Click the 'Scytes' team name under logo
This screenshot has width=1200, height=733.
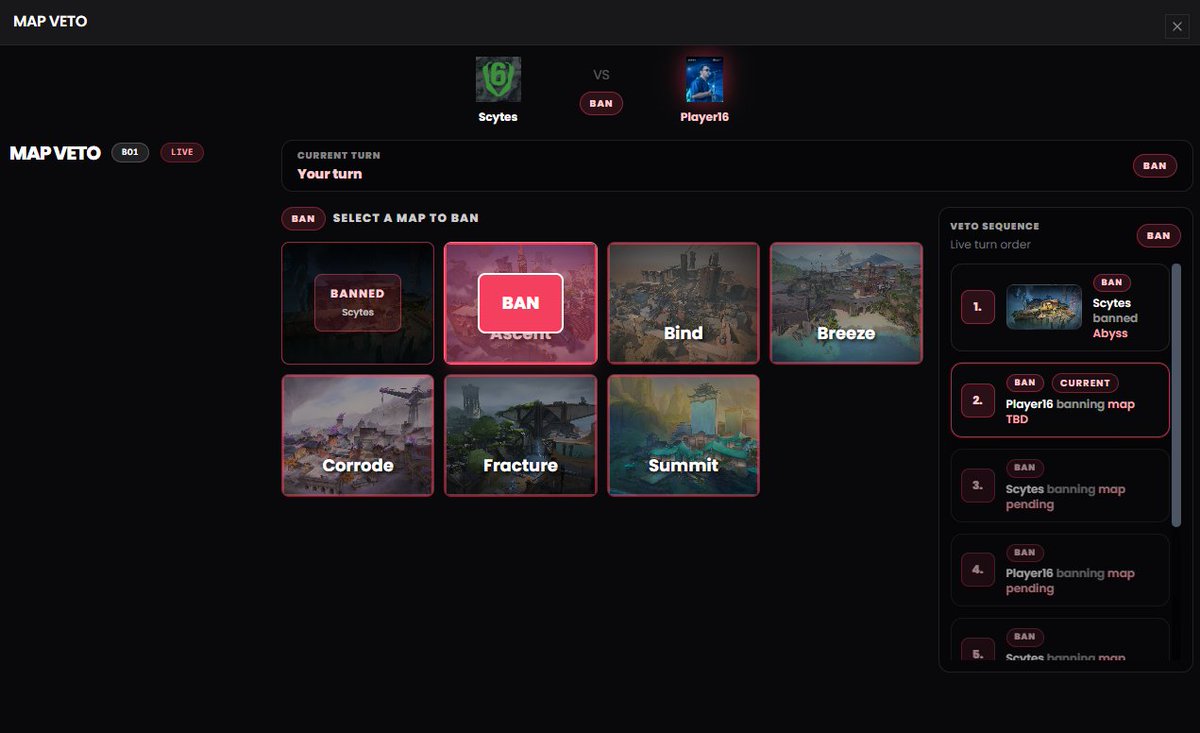click(x=498, y=117)
